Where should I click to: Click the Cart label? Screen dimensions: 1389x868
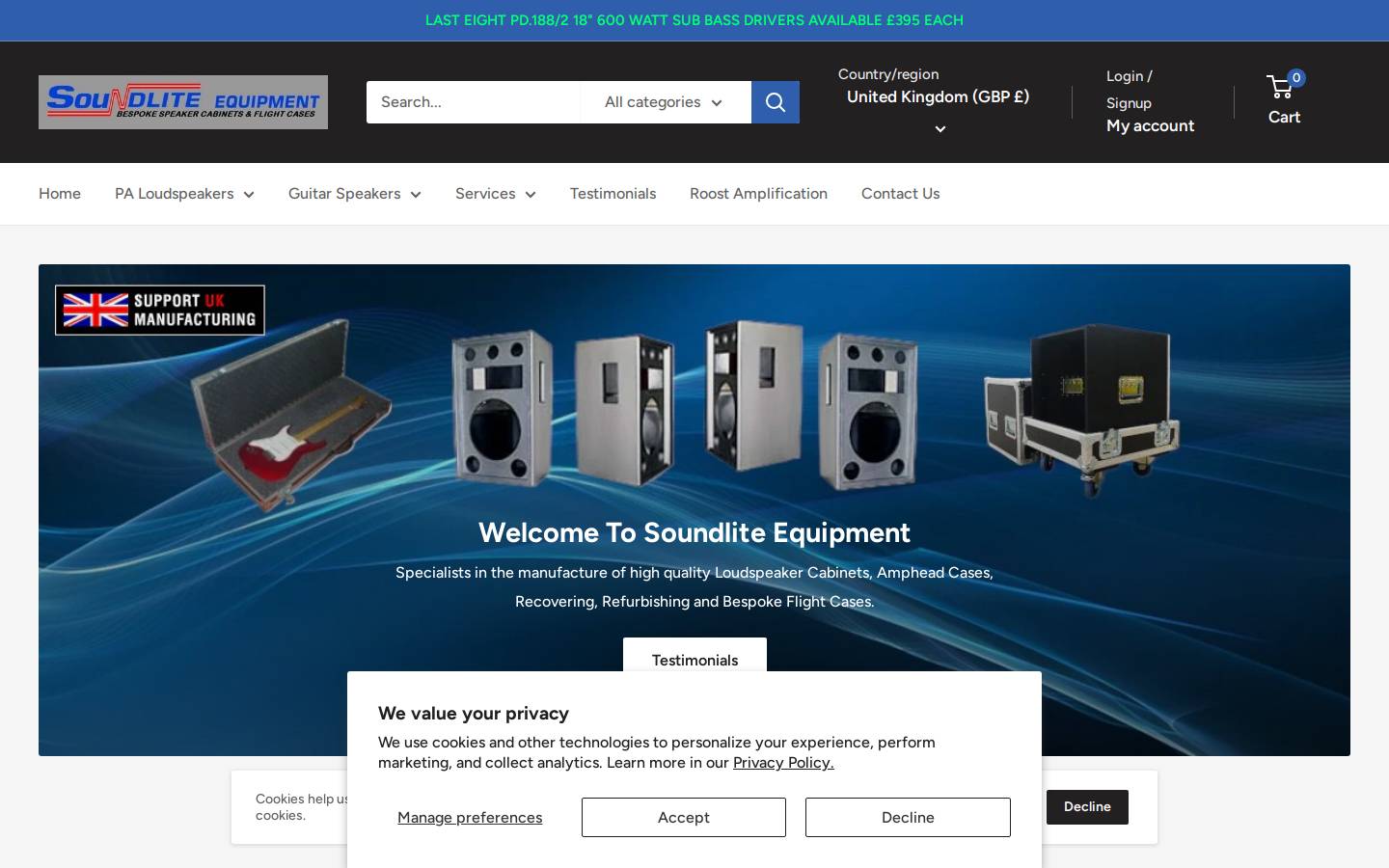pyautogui.click(x=1284, y=117)
